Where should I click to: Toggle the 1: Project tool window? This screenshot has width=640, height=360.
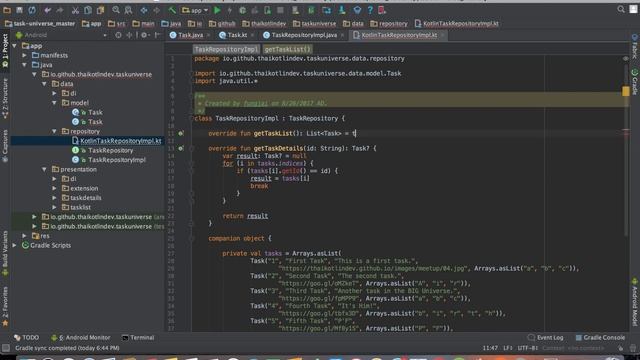pos(5,50)
